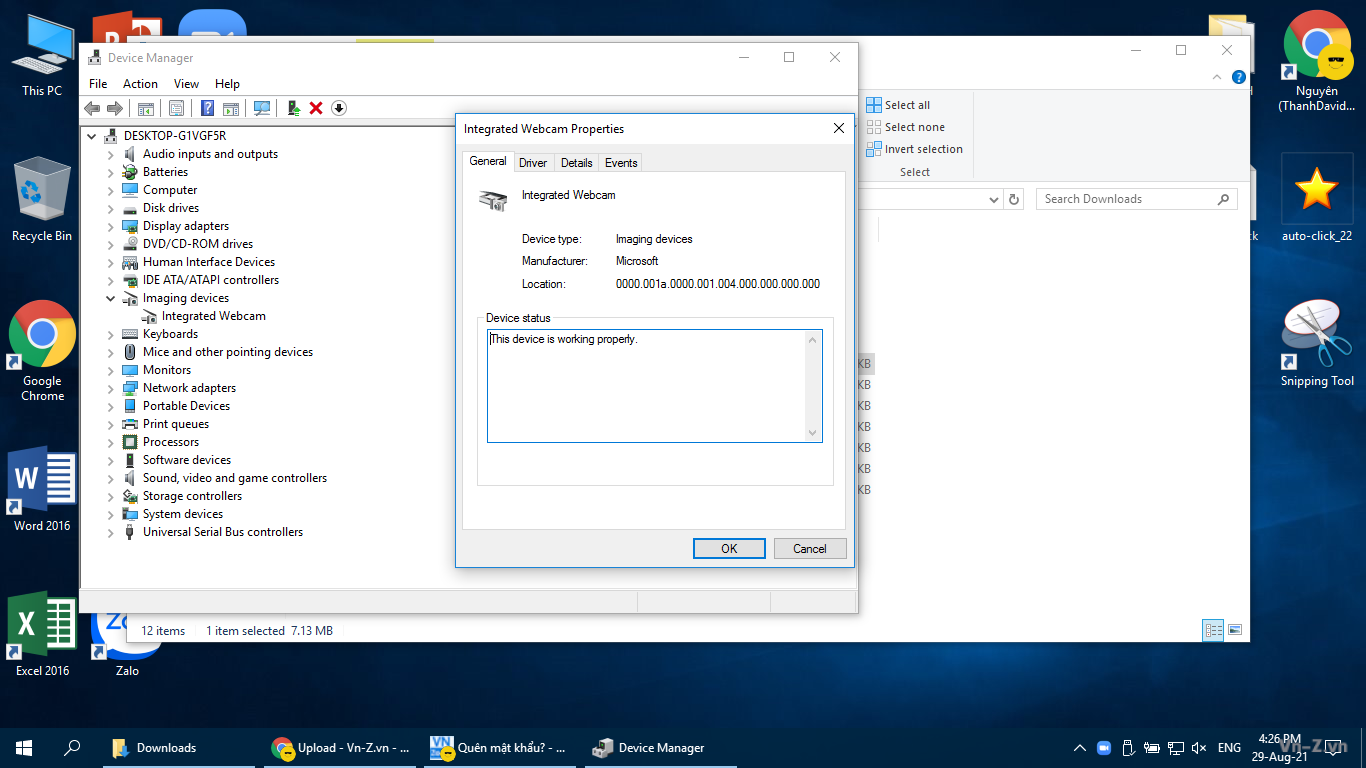Select DVD/CD-ROM drives
Image resolution: width=1366 pixels, height=768 pixels.
(x=198, y=244)
